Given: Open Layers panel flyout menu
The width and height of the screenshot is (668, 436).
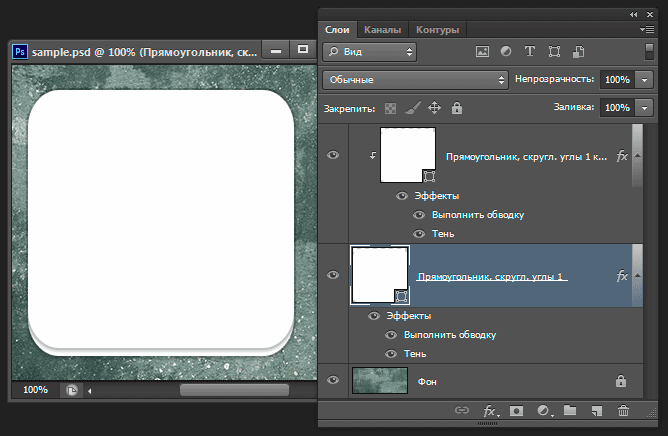Looking at the screenshot, I should 647,29.
